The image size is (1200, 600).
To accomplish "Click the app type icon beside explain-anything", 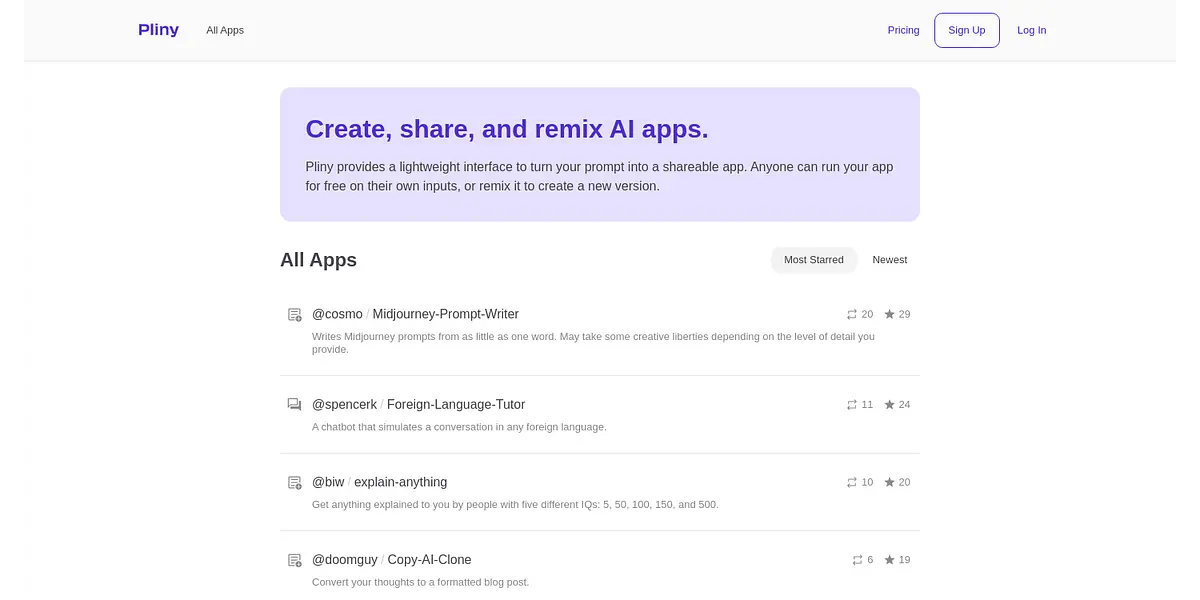I will pos(294,483).
